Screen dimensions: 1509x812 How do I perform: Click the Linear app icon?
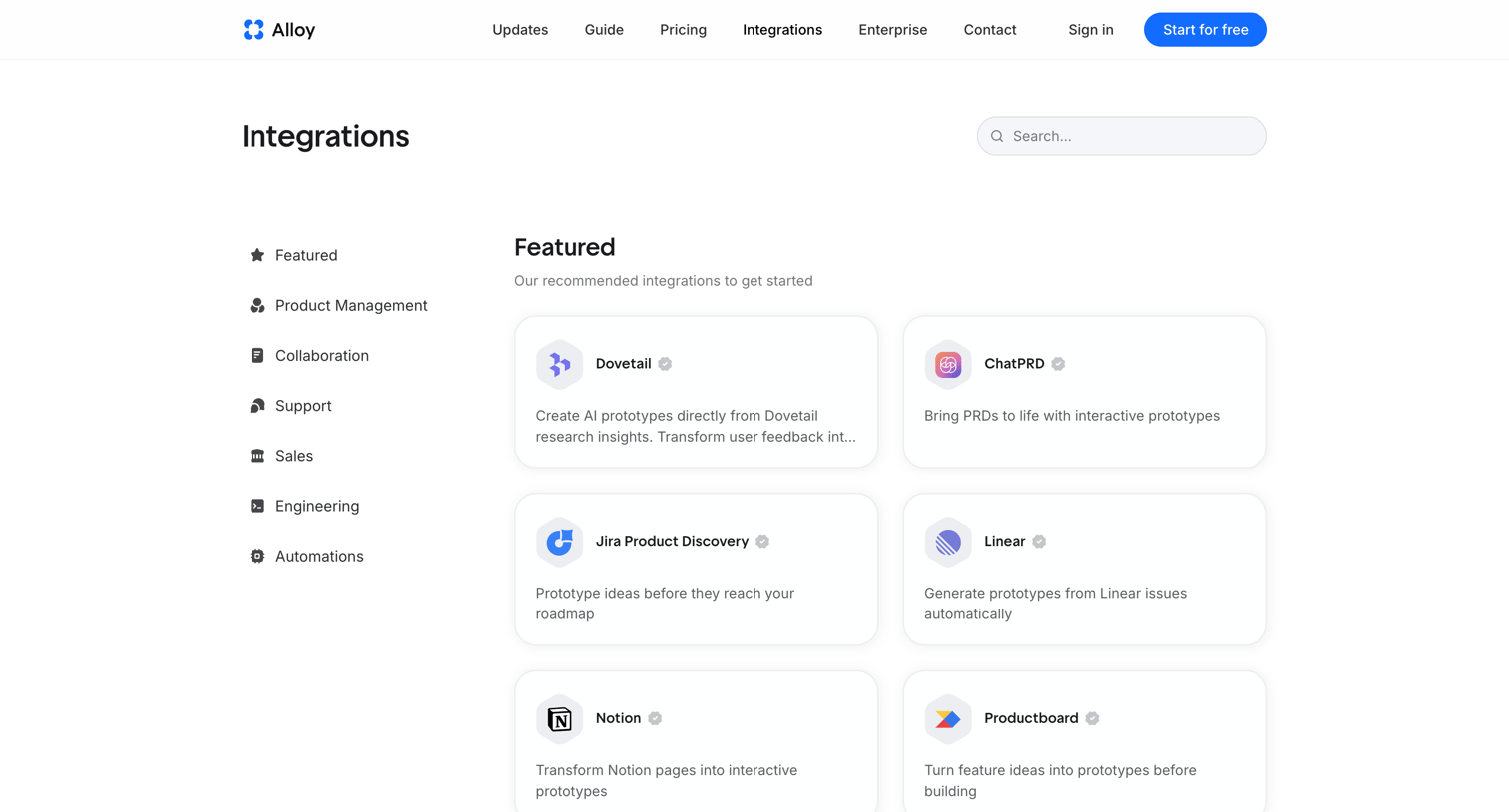948,542
